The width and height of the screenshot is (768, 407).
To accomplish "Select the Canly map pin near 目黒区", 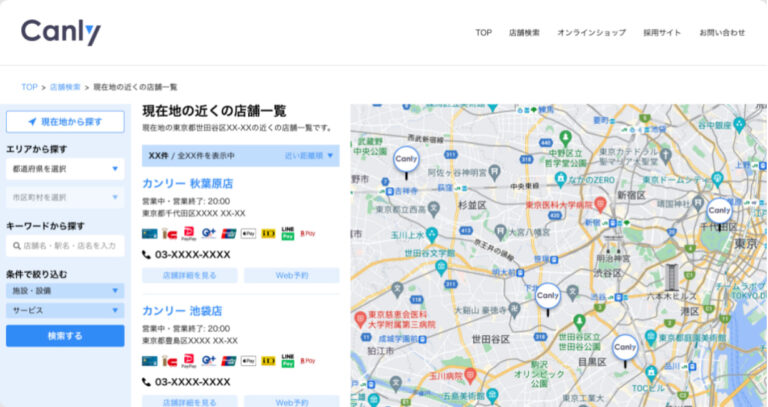I will pos(625,348).
